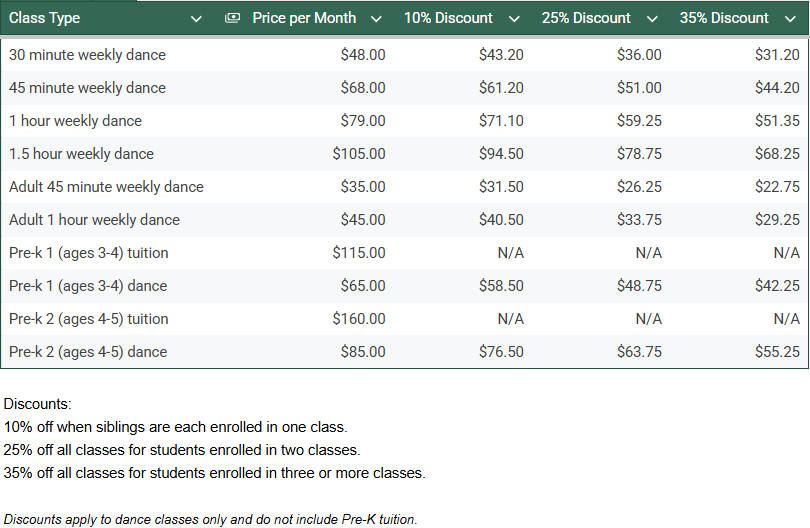The width and height of the screenshot is (810, 528).
Task: Click the 45 minute weekly dance row label
Action: (87, 88)
